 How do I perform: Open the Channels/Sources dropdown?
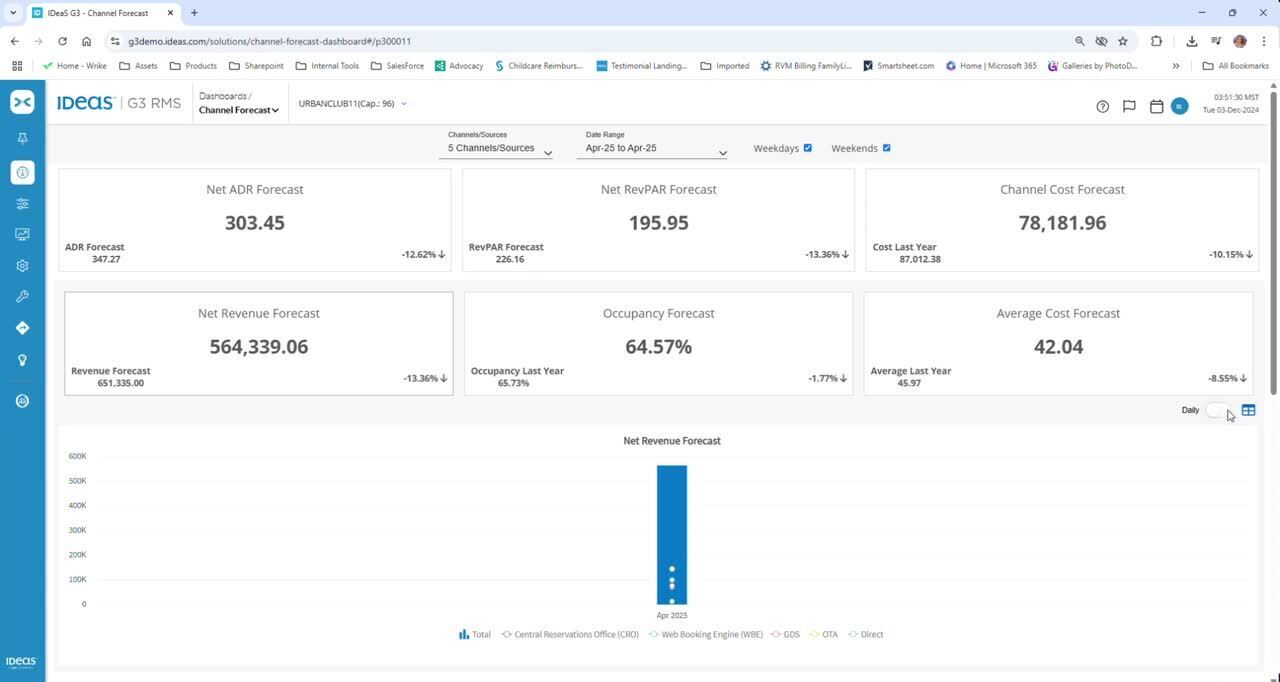[500, 148]
